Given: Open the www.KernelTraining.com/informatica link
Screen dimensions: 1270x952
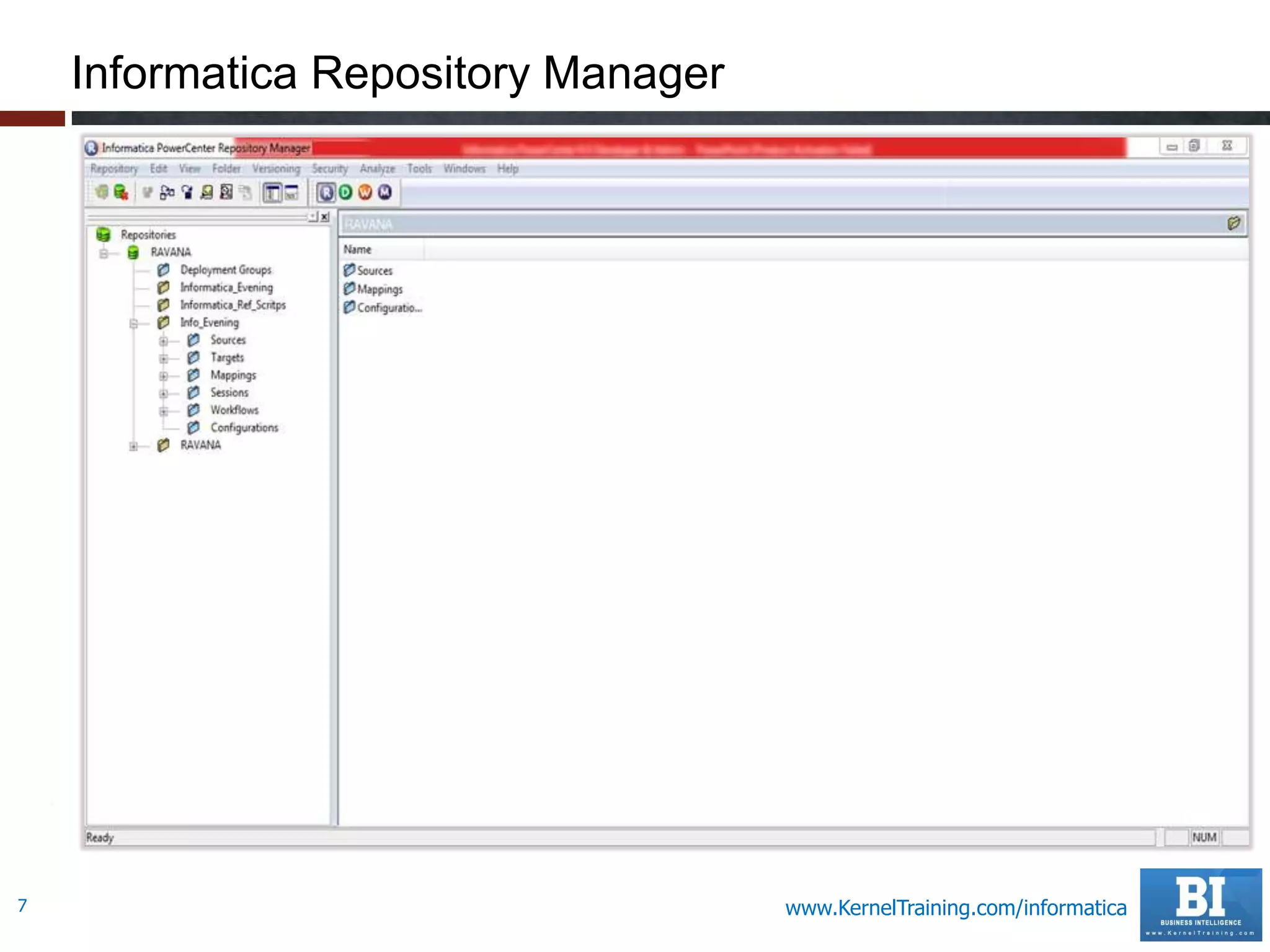Looking at the screenshot, I should 956,907.
